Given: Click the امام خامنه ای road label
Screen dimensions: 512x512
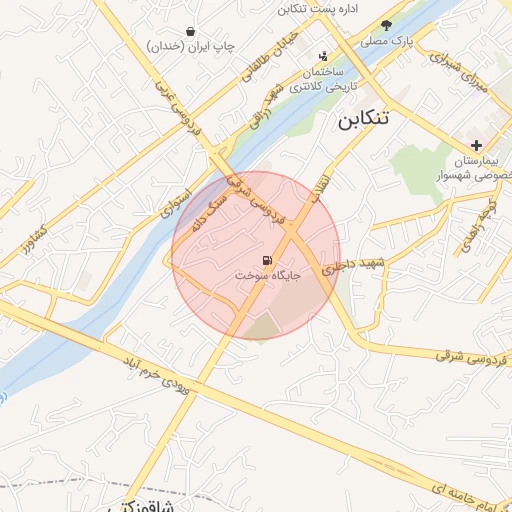Looking at the screenshot, I should point(468,497).
